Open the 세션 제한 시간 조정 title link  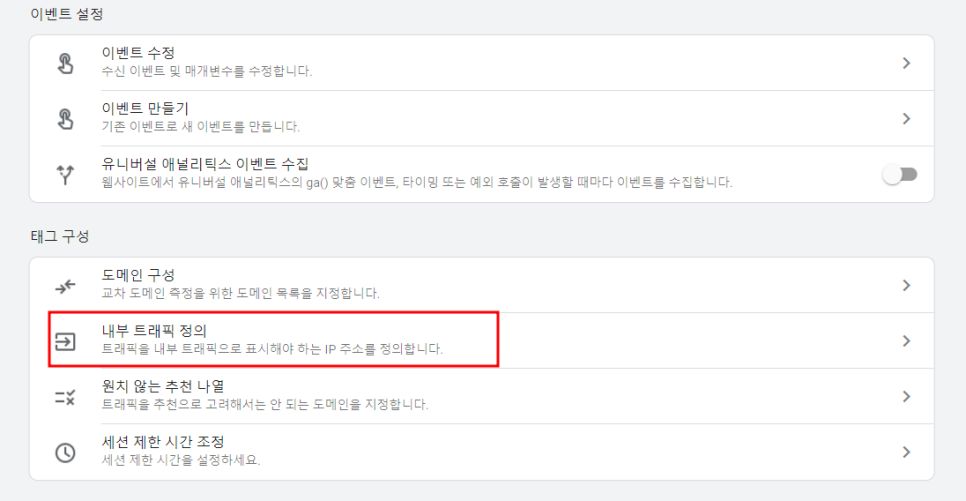click(x=163, y=442)
